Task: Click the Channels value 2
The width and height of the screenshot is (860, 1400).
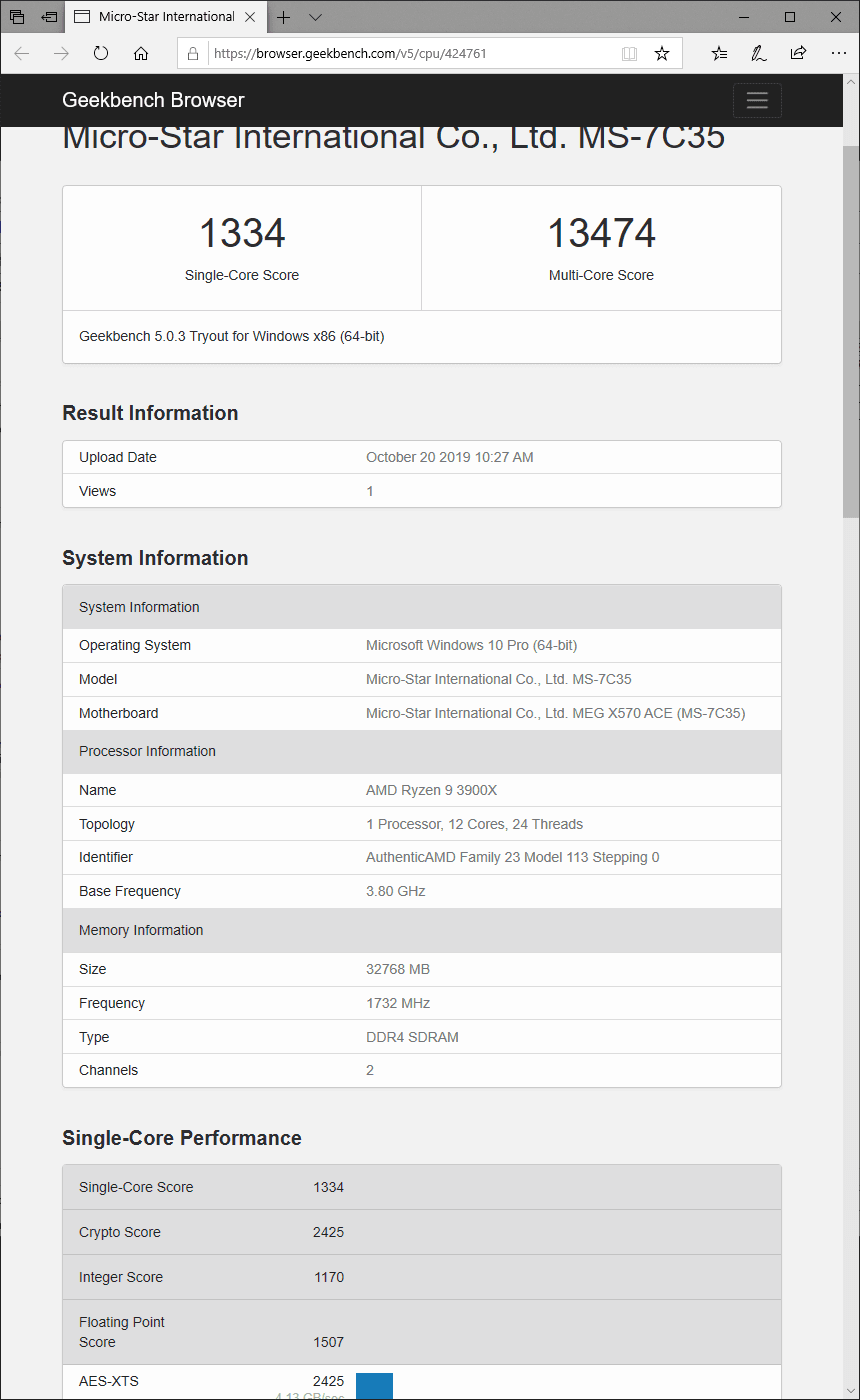Action: (x=370, y=1070)
